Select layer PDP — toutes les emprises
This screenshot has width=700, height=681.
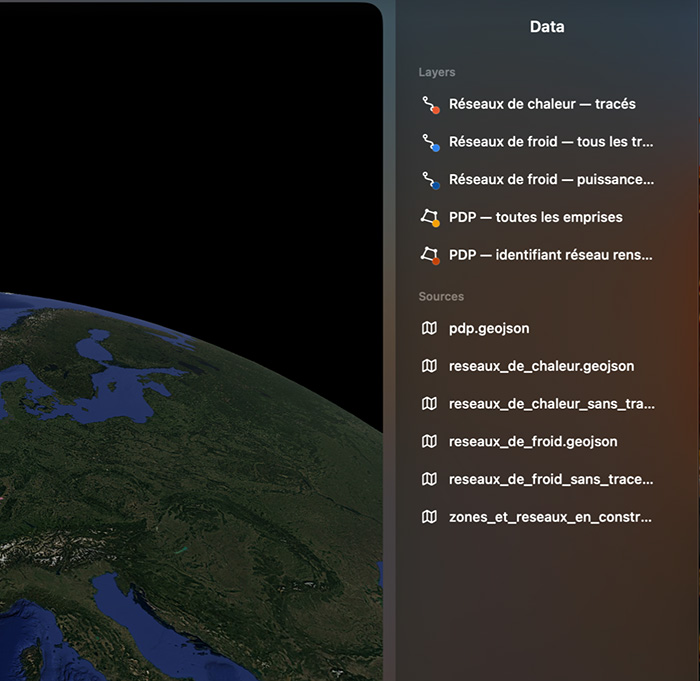point(538,217)
